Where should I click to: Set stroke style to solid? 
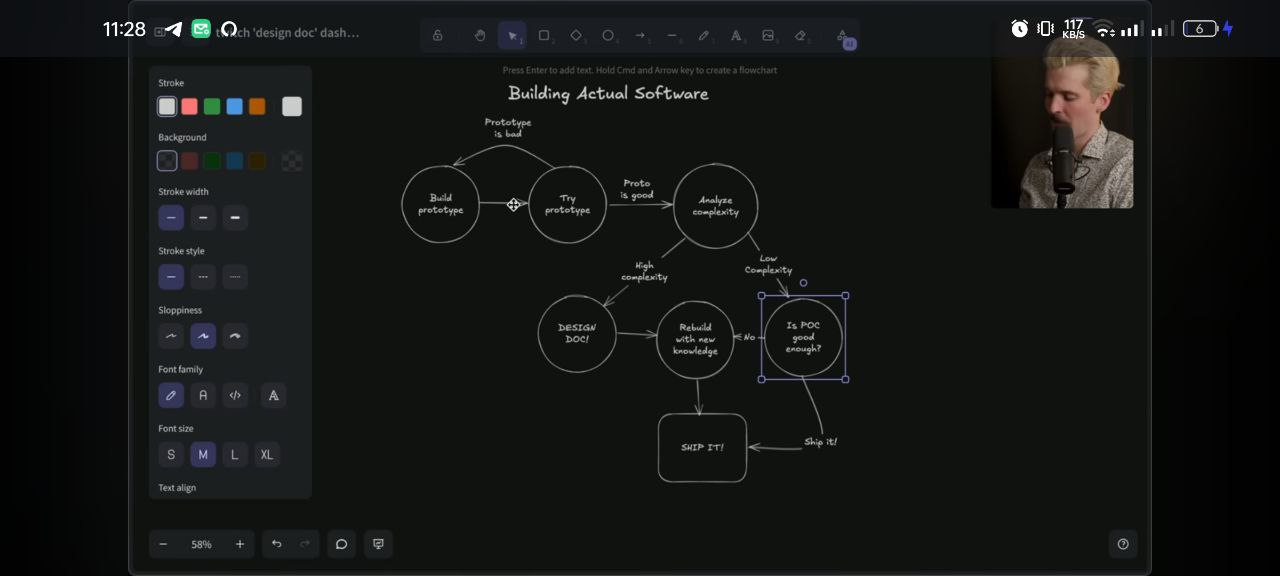click(x=171, y=277)
